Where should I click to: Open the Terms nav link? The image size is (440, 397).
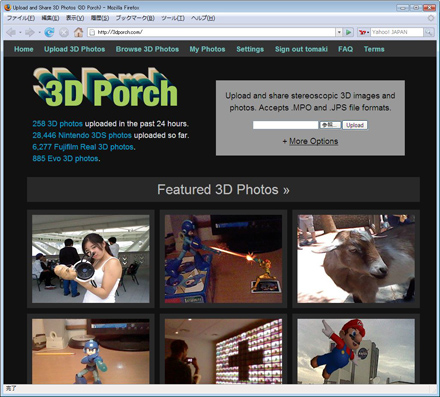(374, 49)
